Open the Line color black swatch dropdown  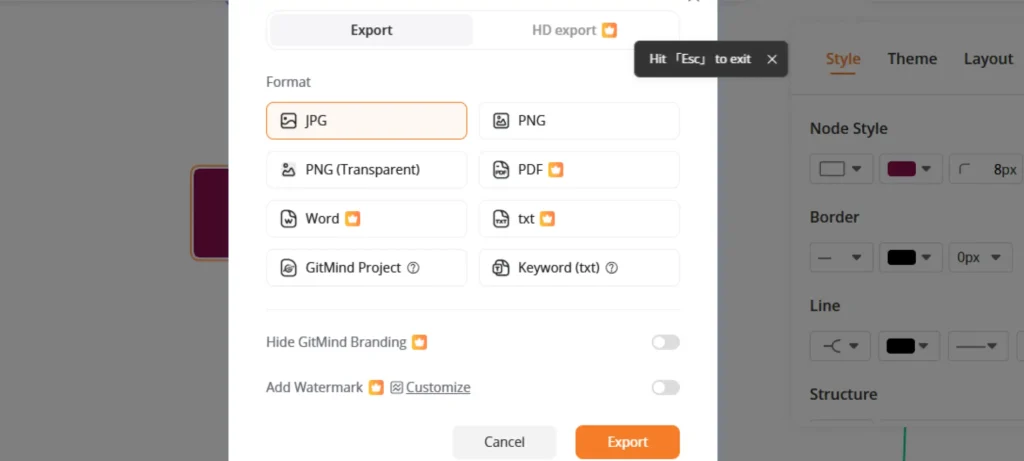click(909, 346)
